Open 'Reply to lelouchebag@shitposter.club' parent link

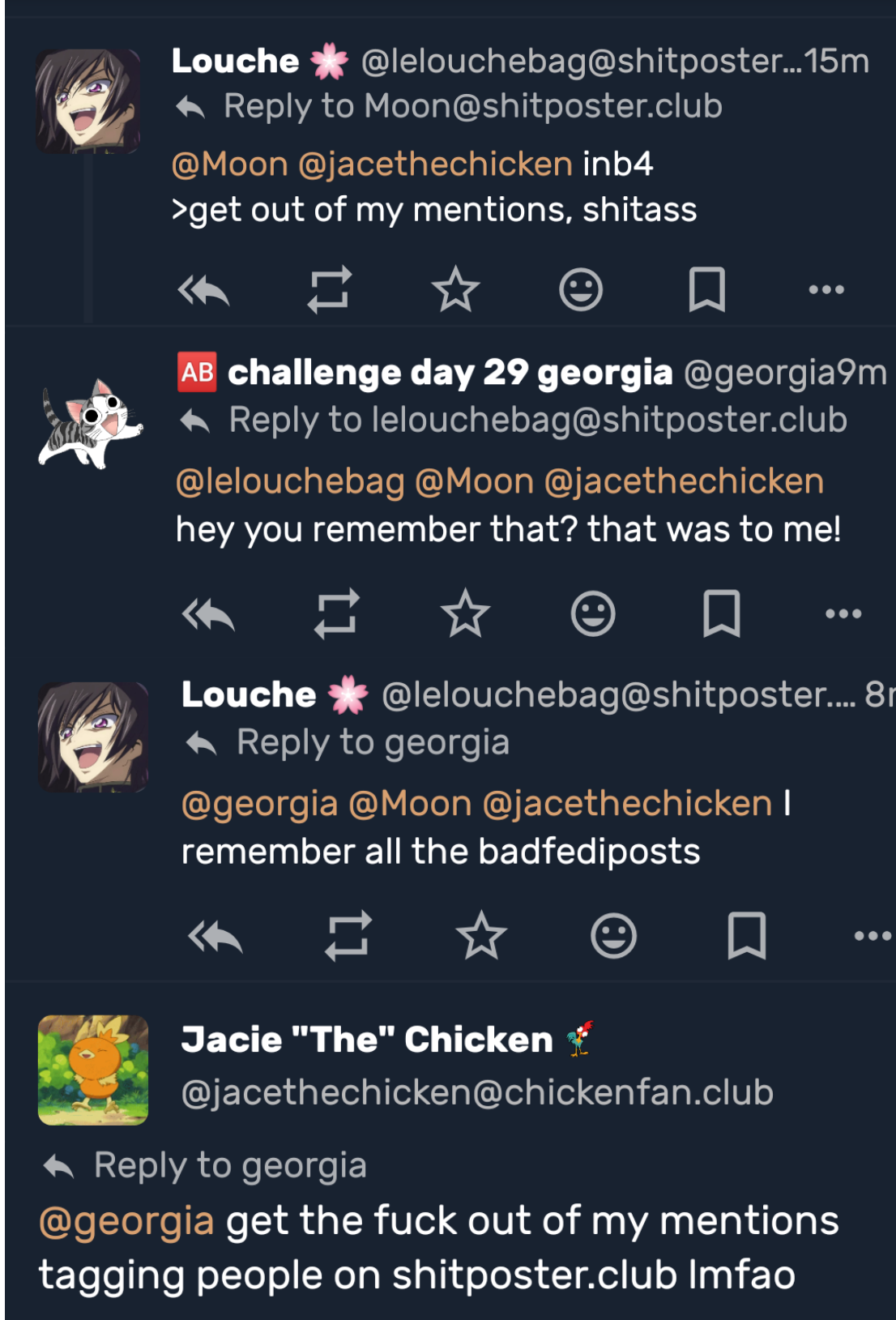point(537,420)
